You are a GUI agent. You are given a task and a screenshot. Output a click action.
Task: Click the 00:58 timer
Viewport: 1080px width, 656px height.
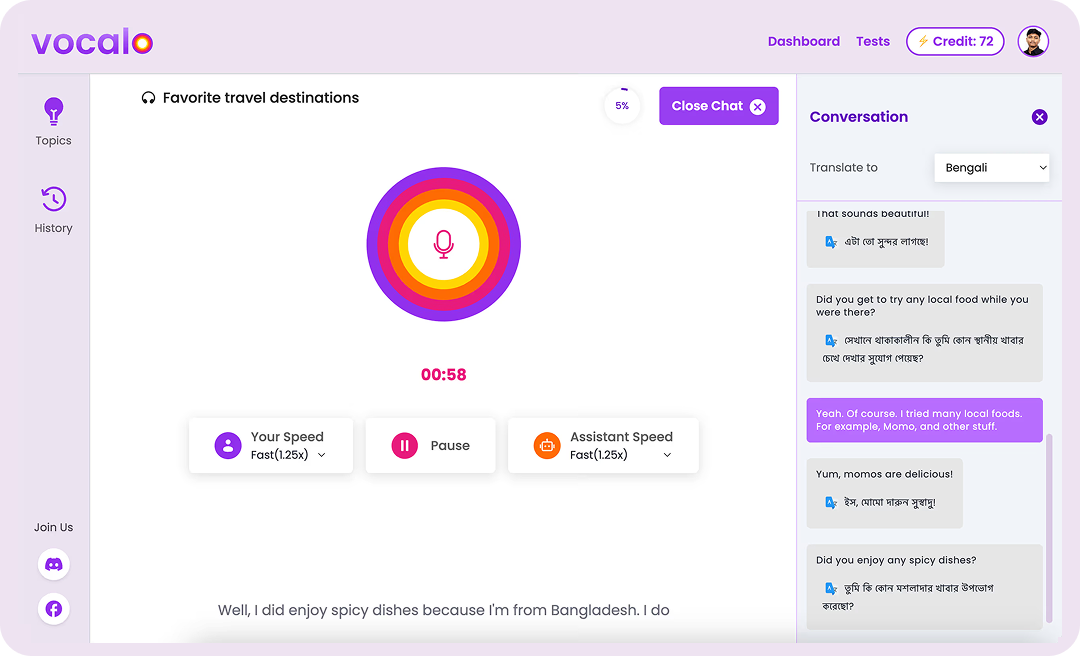pos(444,375)
